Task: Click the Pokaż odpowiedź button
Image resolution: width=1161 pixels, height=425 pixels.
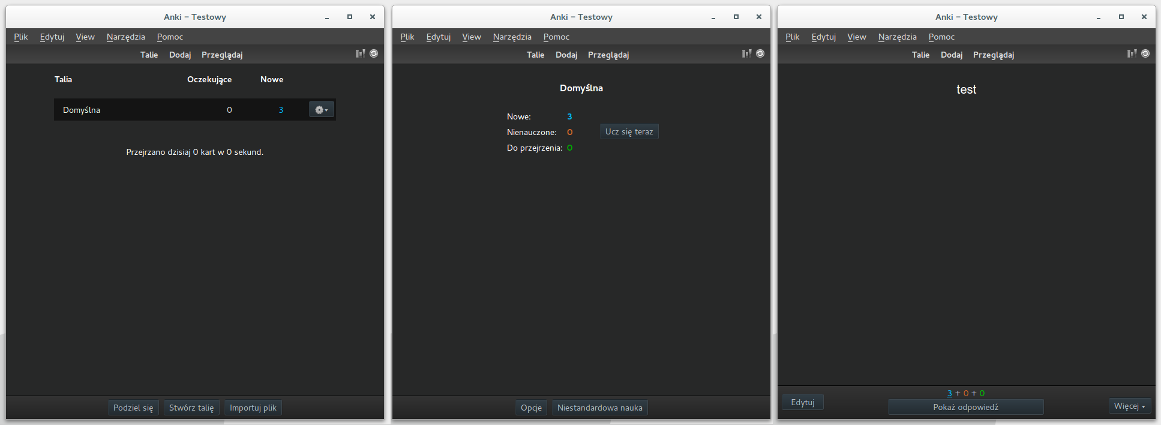Action: 966,406
